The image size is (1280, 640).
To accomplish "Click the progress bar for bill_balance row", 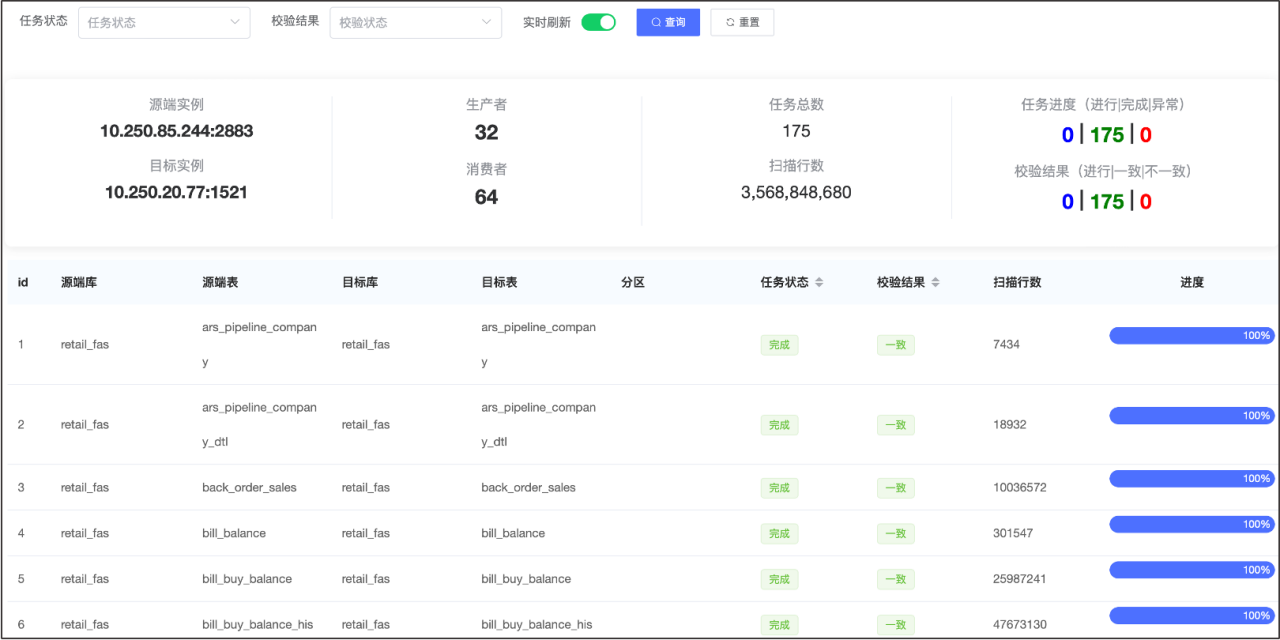I will pos(1191,525).
